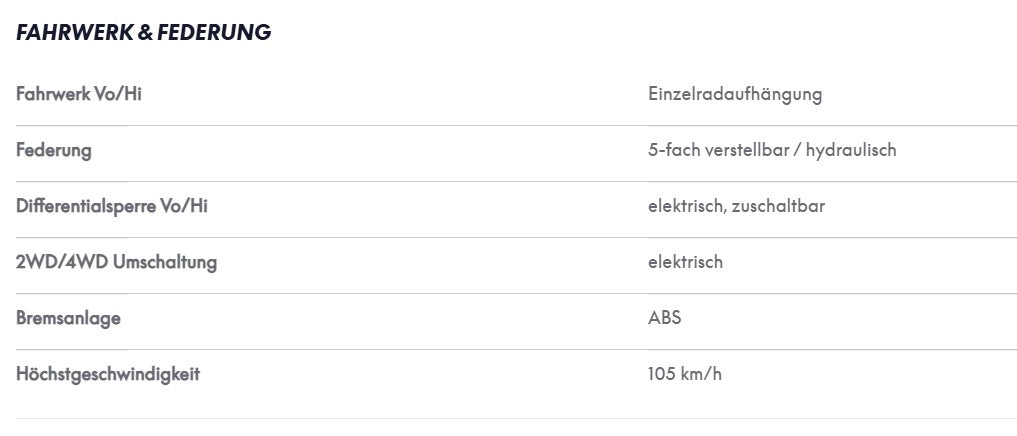Select the Federung row label
Image resolution: width=1017 pixels, height=436 pixels.
(54, 151)
